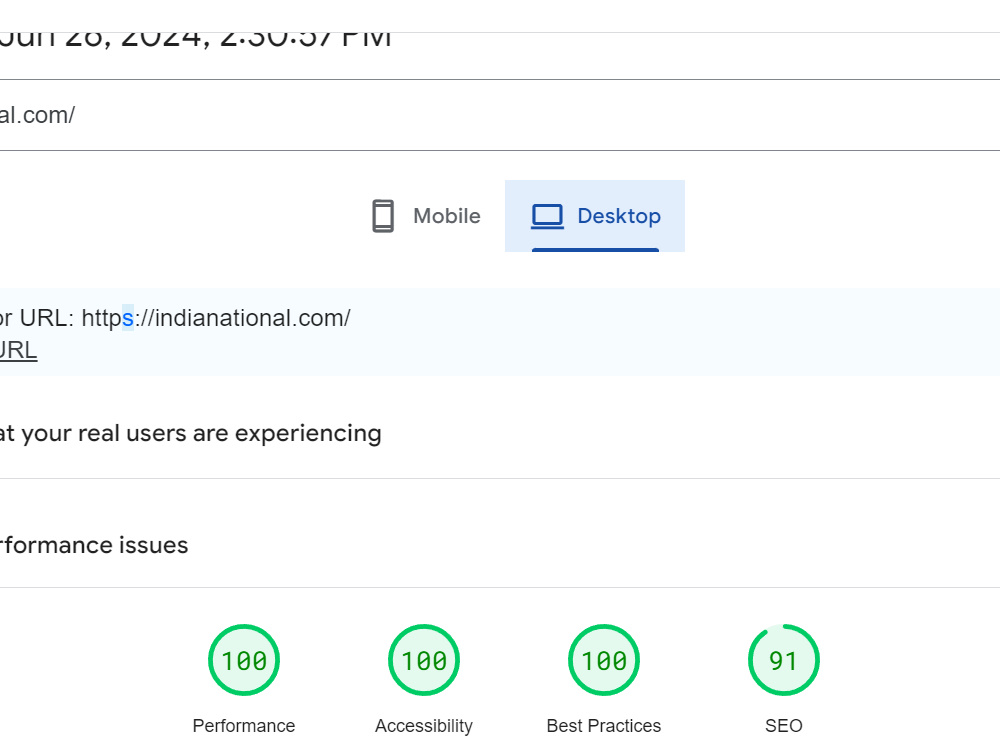Click the desktop laptop icon
The height and width of the screenshot is (750, 1000).
coord(547,216)
